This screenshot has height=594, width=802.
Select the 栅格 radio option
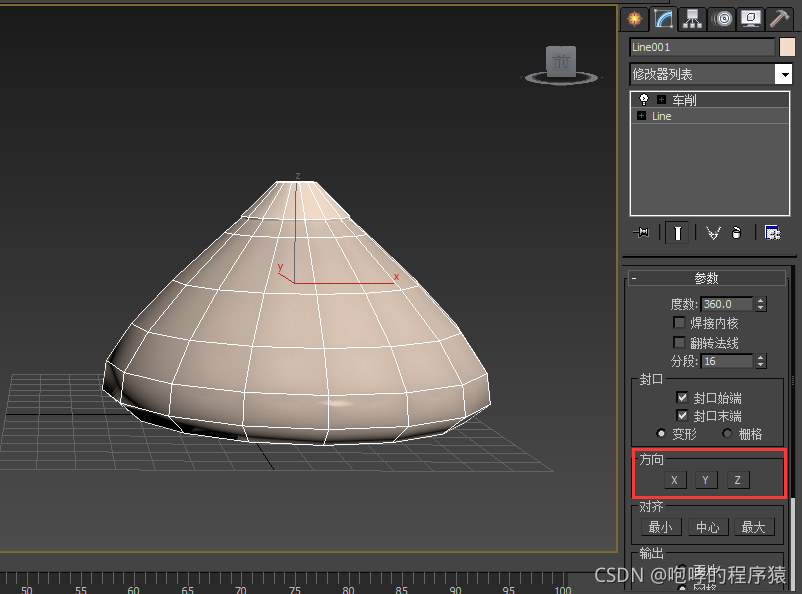[727, 433]
